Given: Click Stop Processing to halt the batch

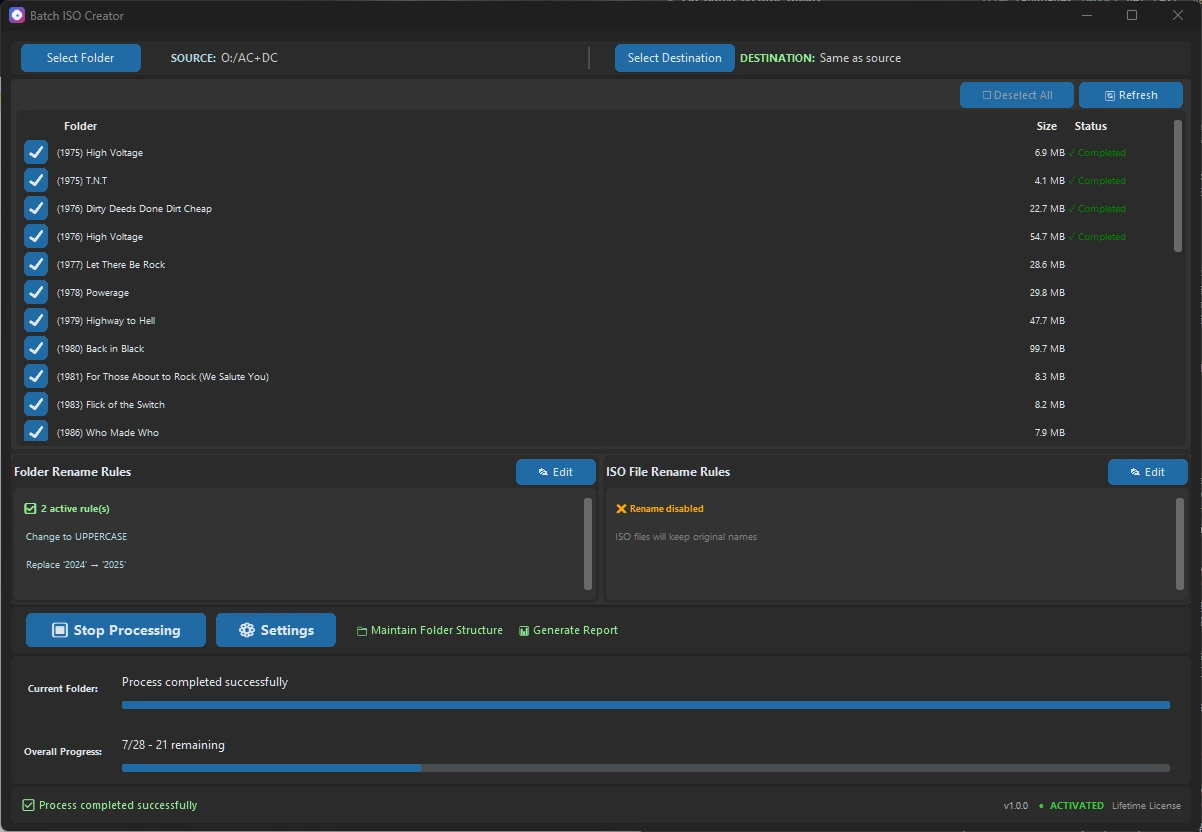Looking at the screenshot, I should coord(115,630).
